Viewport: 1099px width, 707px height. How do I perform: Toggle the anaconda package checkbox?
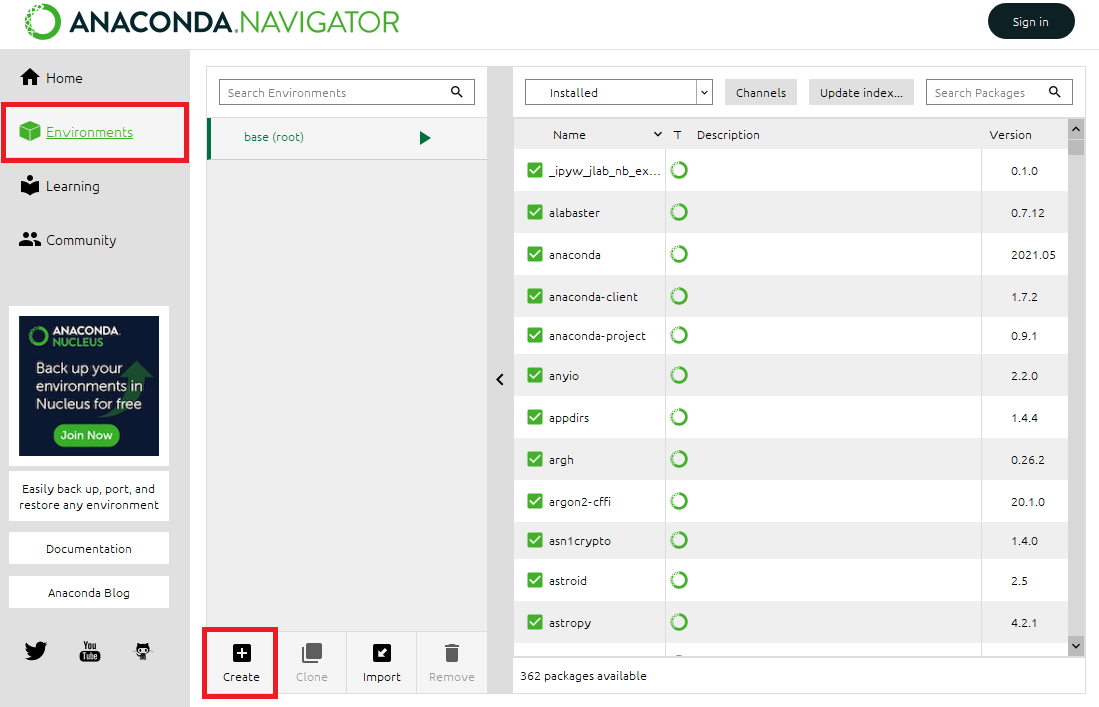535,254
